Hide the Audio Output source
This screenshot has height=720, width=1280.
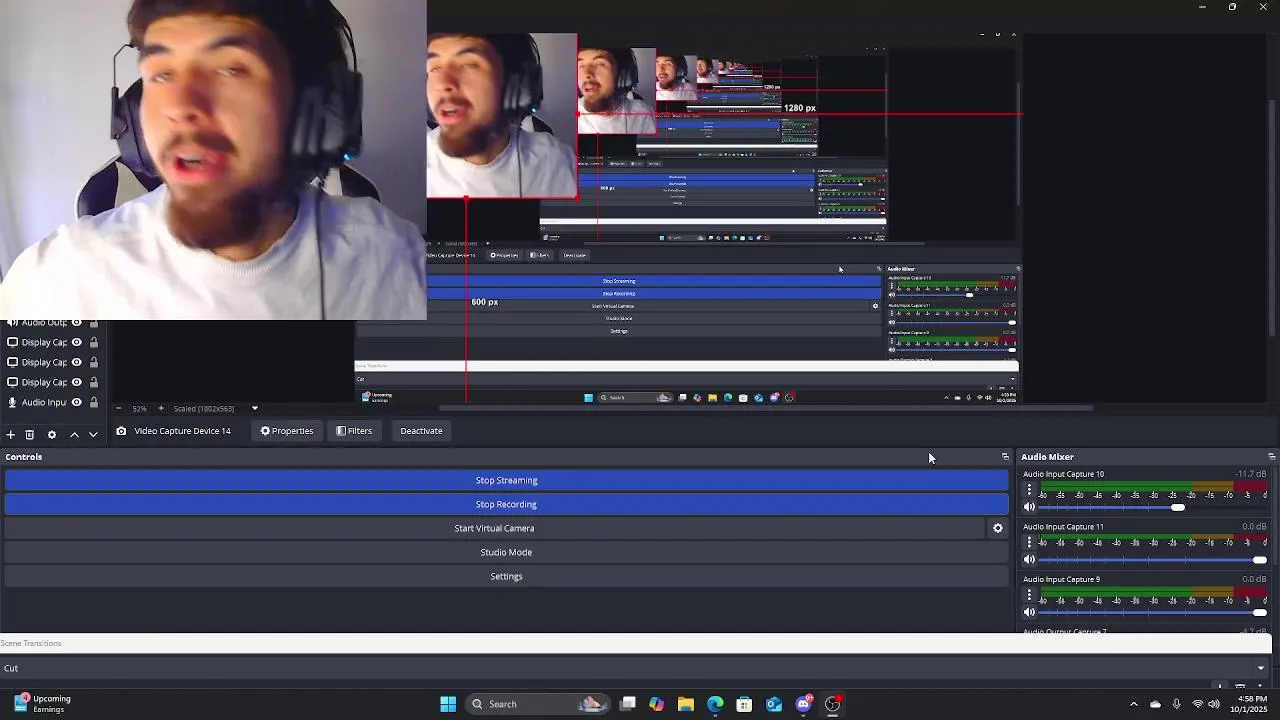[76, 323]
